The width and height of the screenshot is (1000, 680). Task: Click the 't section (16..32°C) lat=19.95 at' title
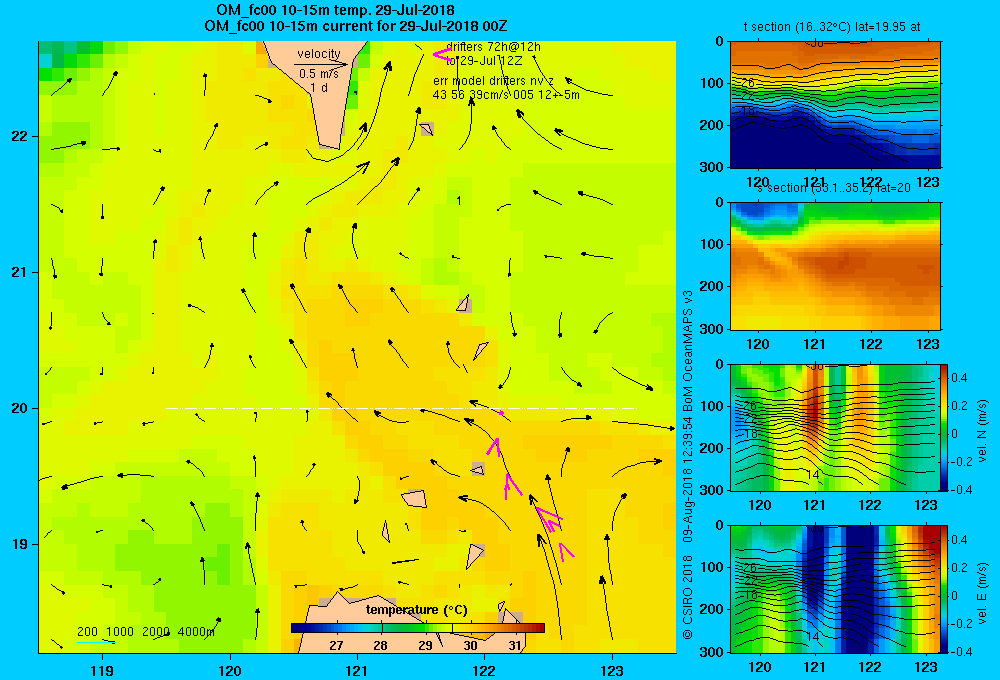832,27
